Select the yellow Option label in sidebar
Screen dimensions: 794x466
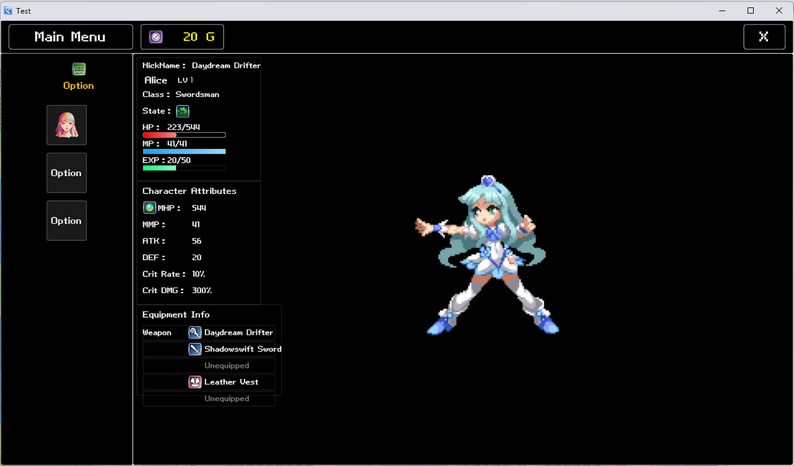click(x=78, y=86)
